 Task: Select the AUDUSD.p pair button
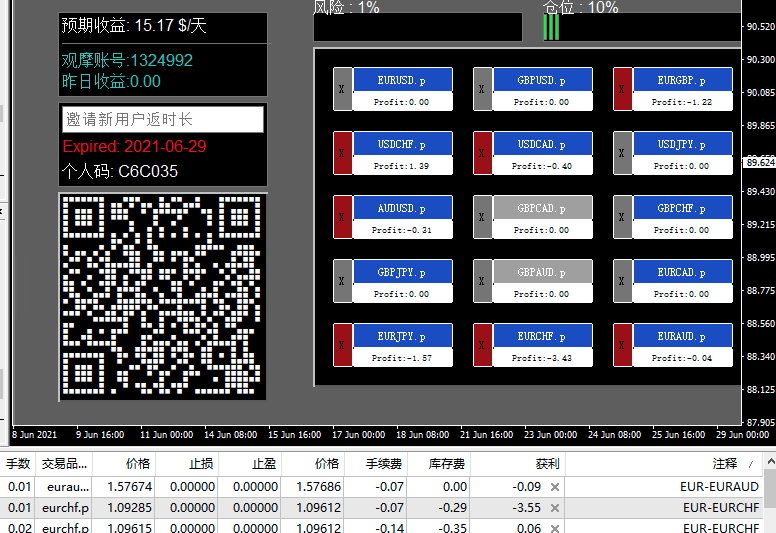point(402,207)
